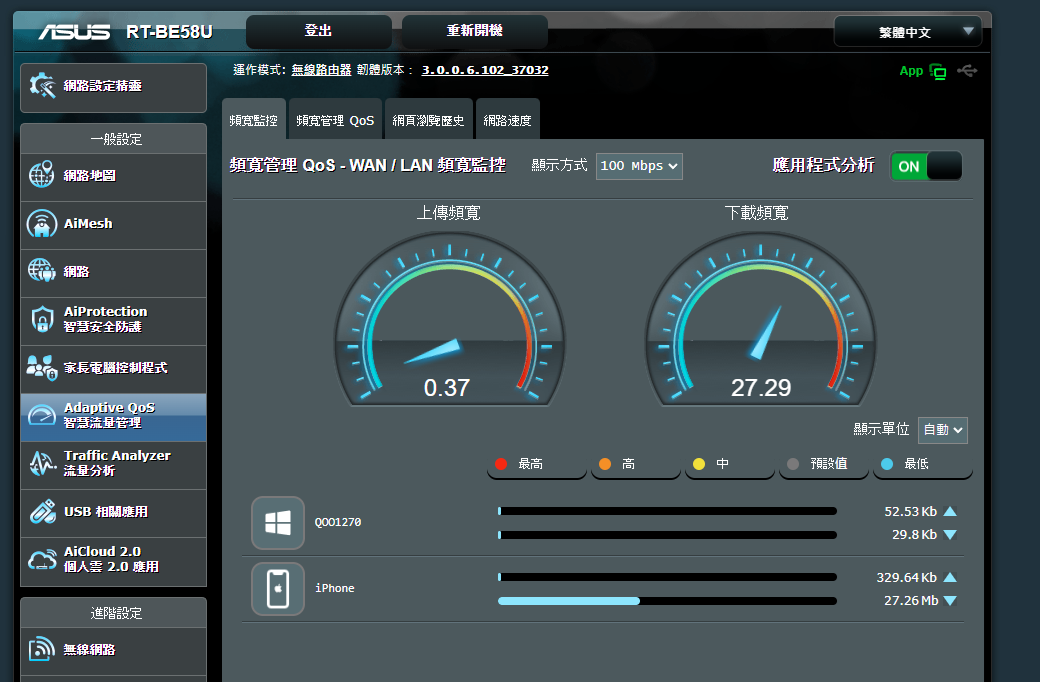Click the ASUS logo
Image resolution: width=1040 pixels, height=682 pixels.
coord(74,31)
